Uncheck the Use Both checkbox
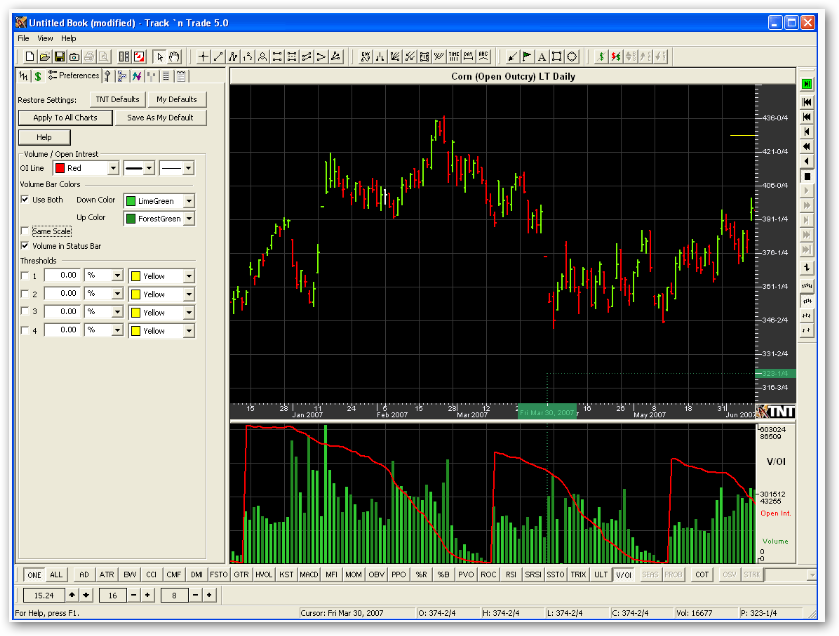This screenshot has height=636, width=839. [x=25, y=200]
